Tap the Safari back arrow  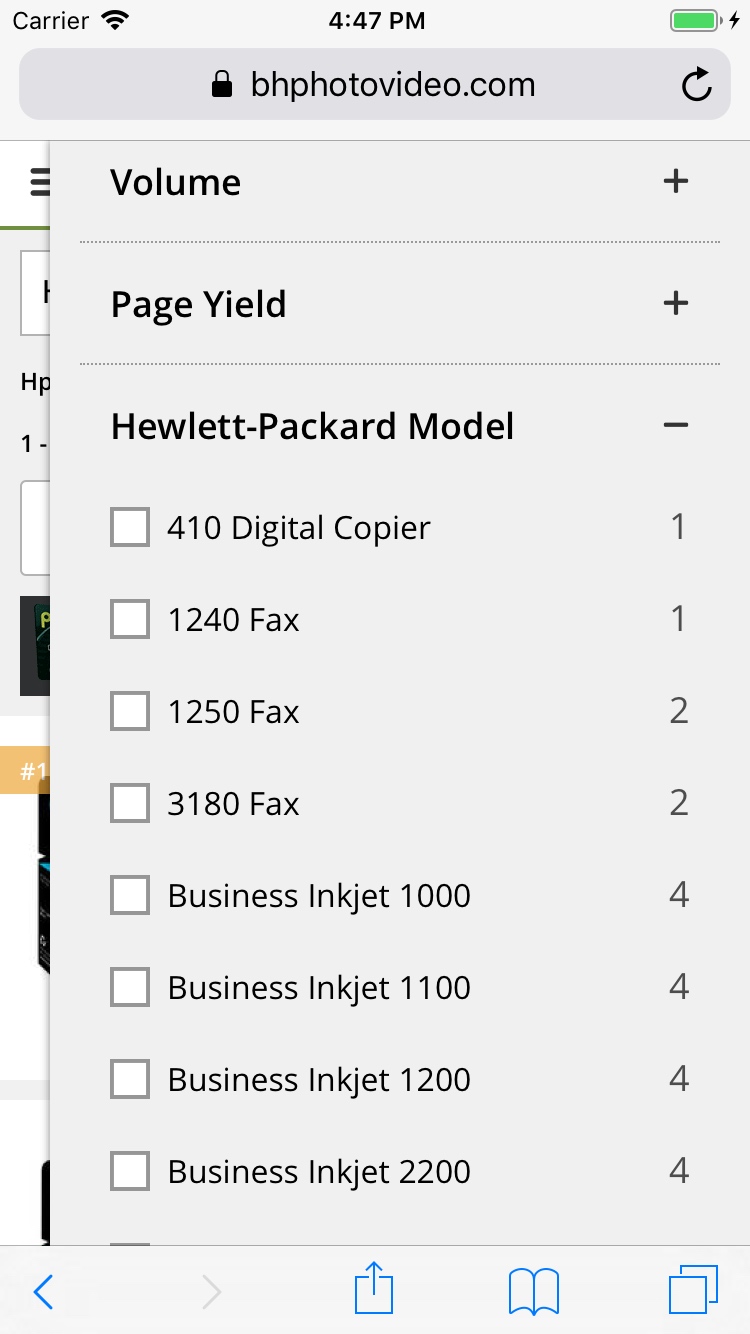click(x=43, y=1292)
